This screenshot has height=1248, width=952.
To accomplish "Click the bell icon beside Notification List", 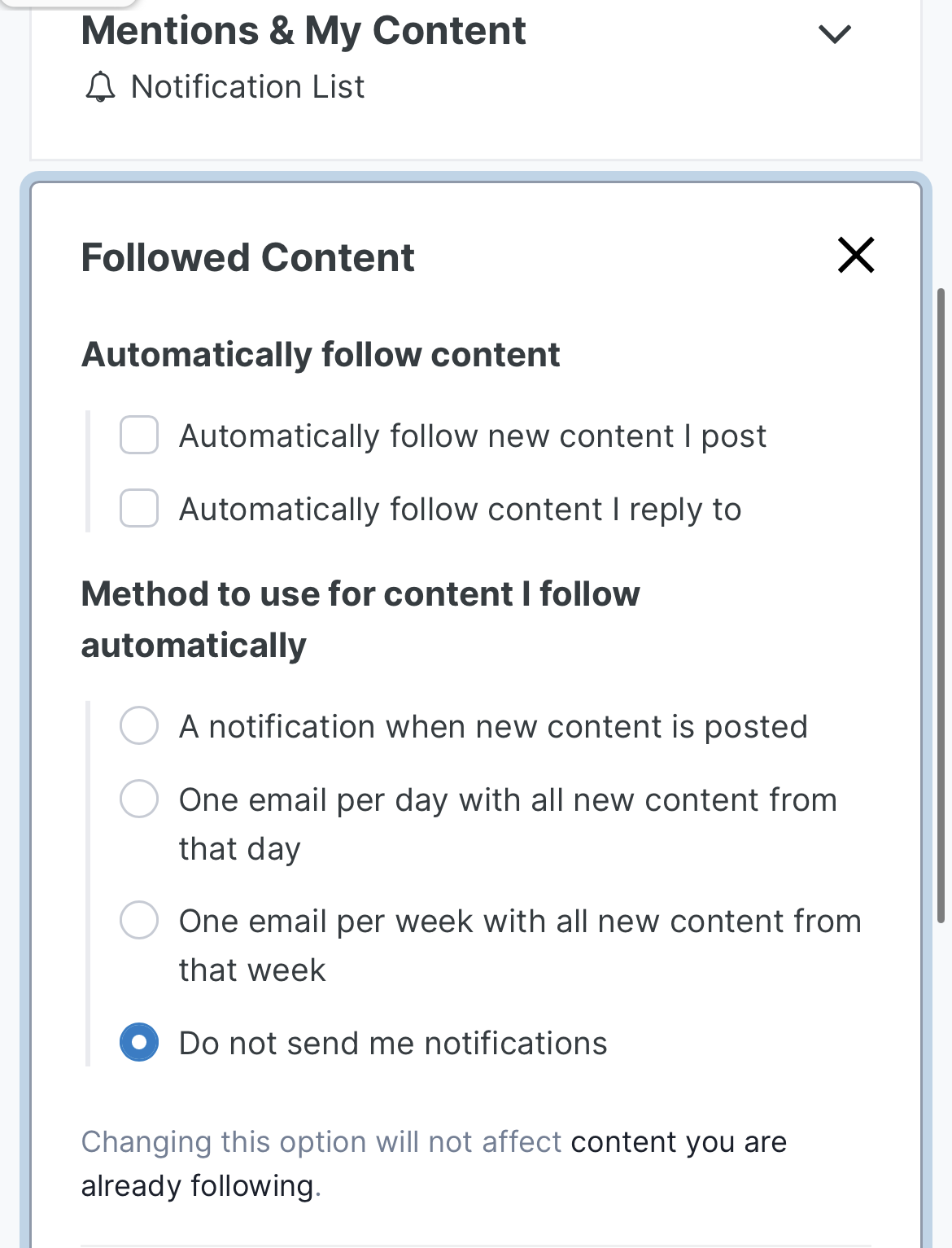I will click(100, 87).
